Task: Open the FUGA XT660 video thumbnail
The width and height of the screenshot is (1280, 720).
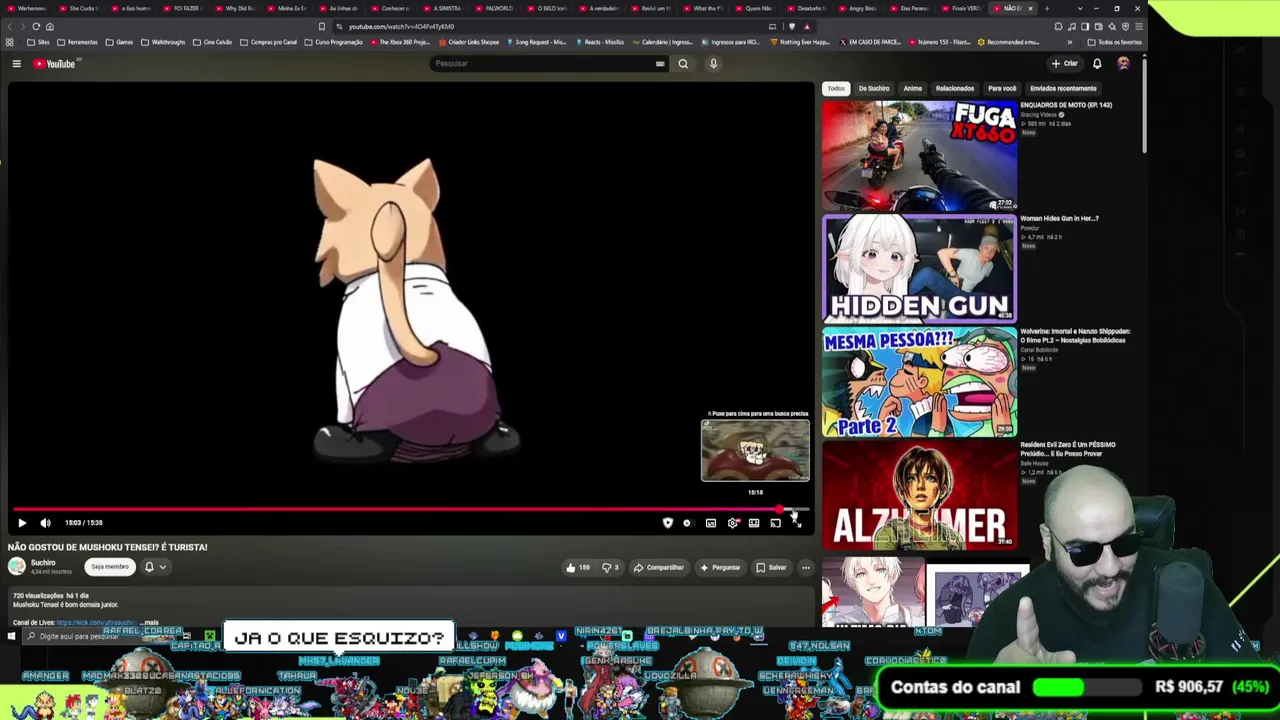Action: [919, 155]
